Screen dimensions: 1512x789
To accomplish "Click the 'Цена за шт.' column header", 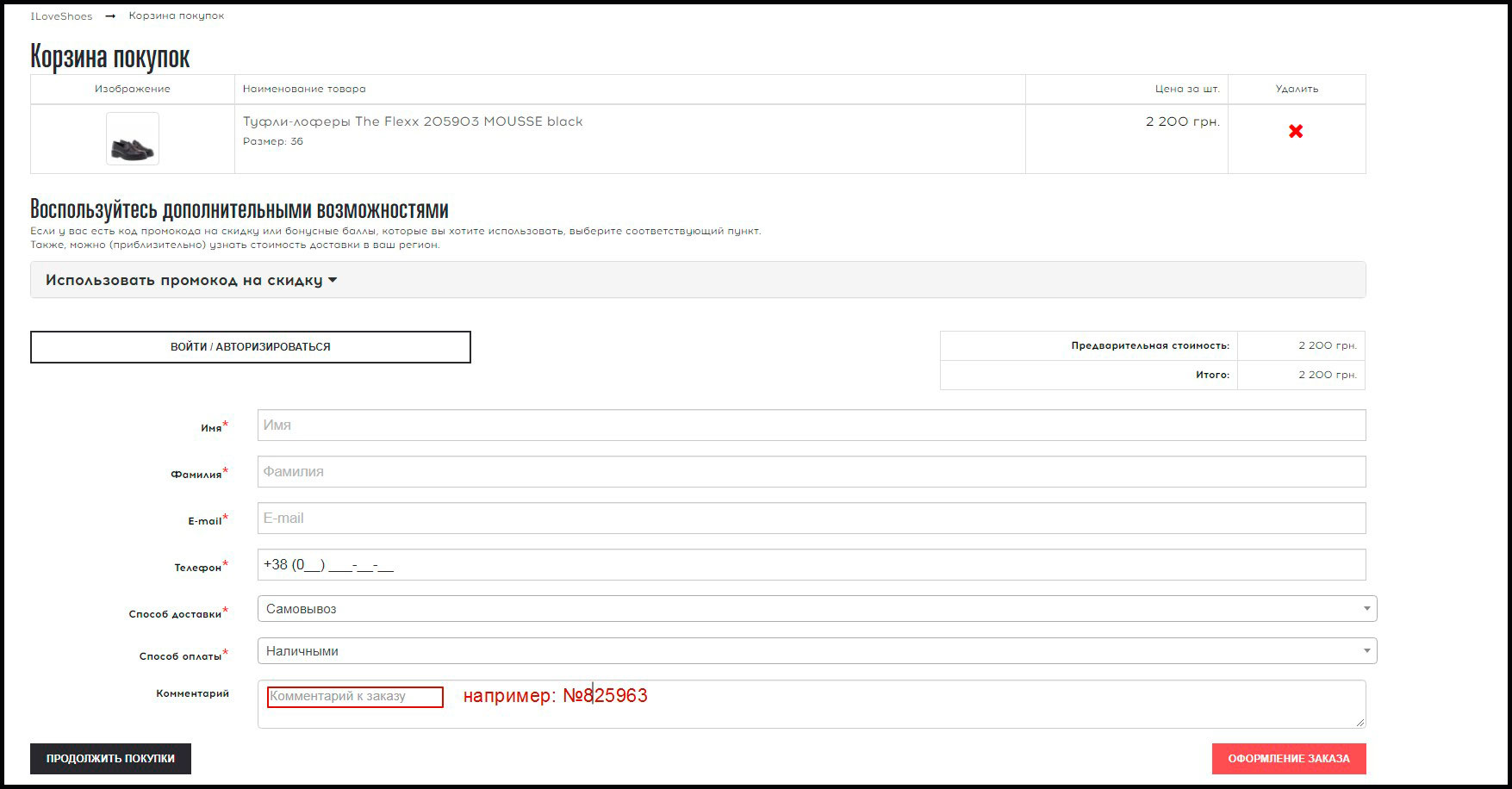I will coord(1187,89).
